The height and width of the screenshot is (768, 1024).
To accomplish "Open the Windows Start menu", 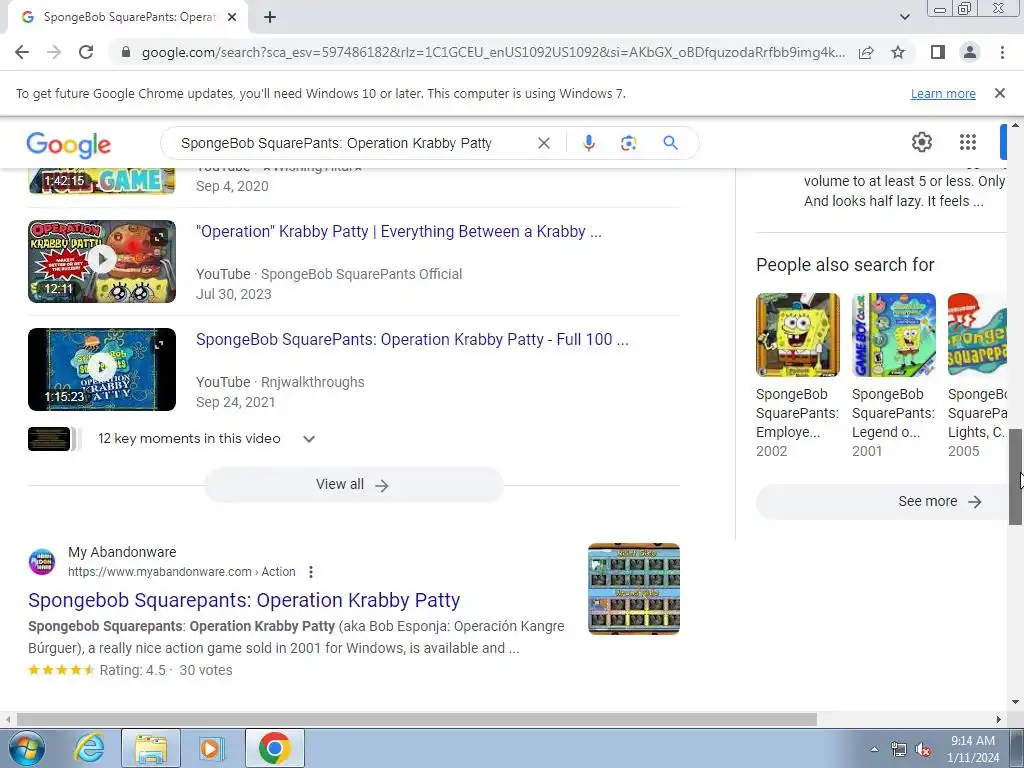I will pyautogui.click(x=25, y=748).
